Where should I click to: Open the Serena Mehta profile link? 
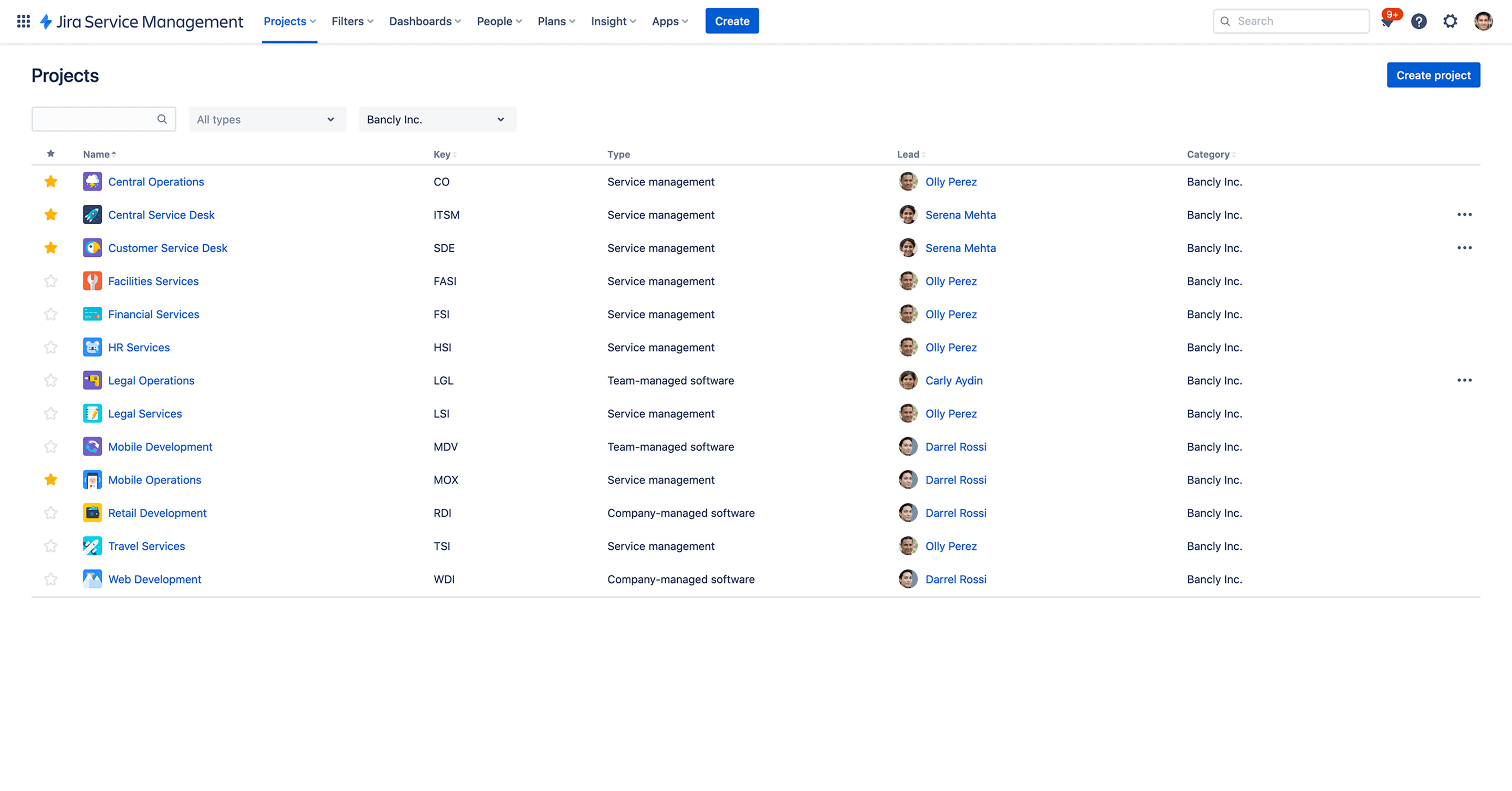click(x=960, y=214)
